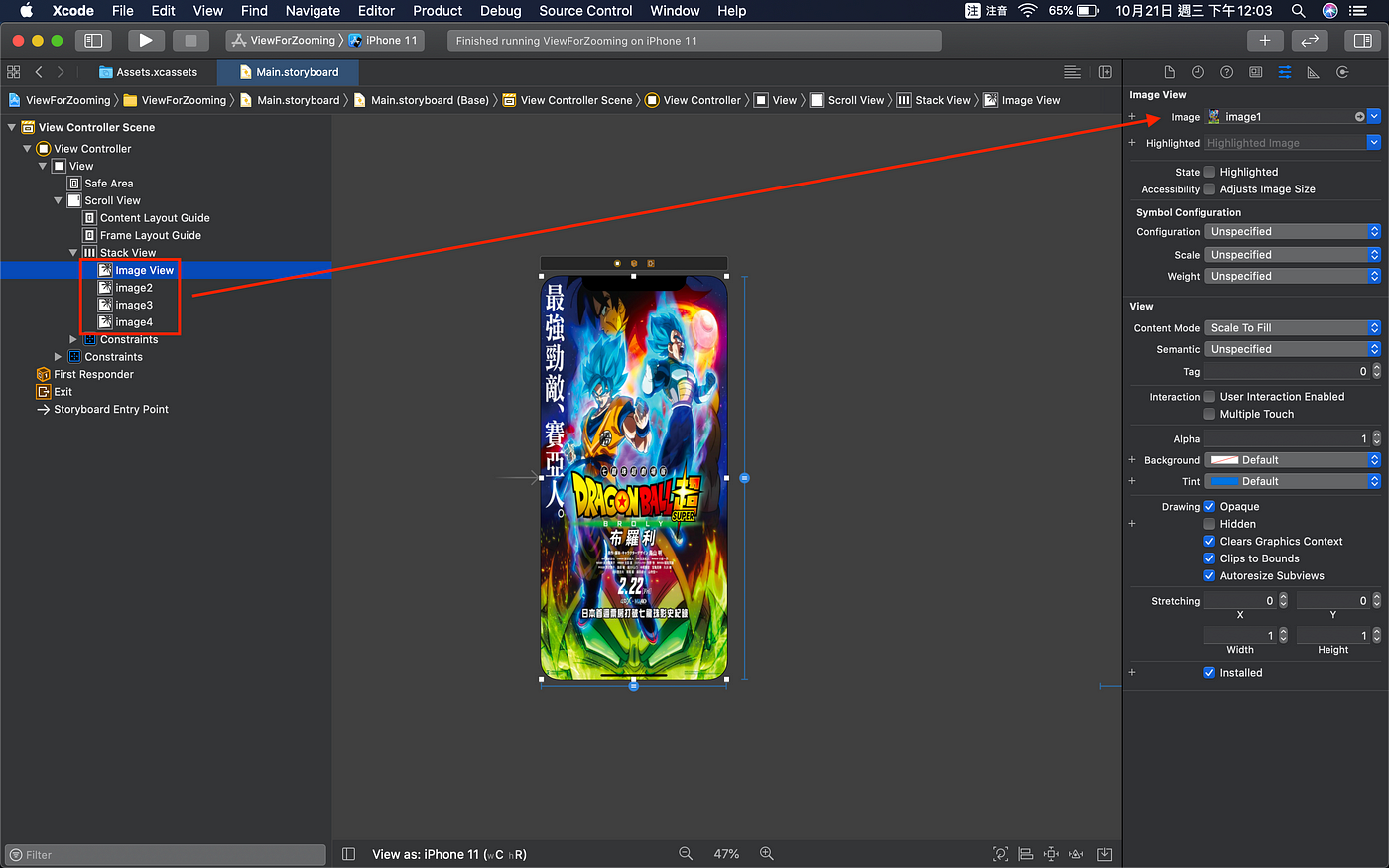Open the Embed In menu button
This screenshot has width=1389, height=868.
point(1104,854)
